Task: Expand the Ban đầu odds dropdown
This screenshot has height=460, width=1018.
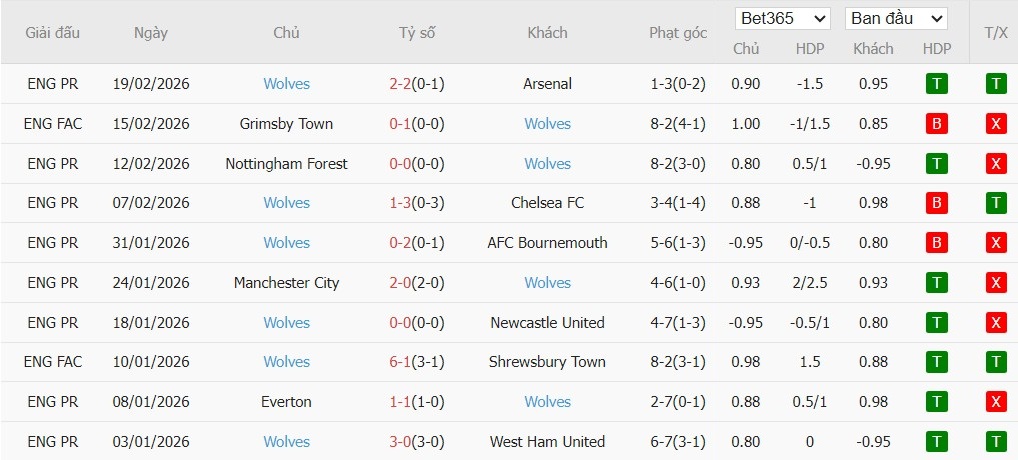Action: (x=896, y=18)
